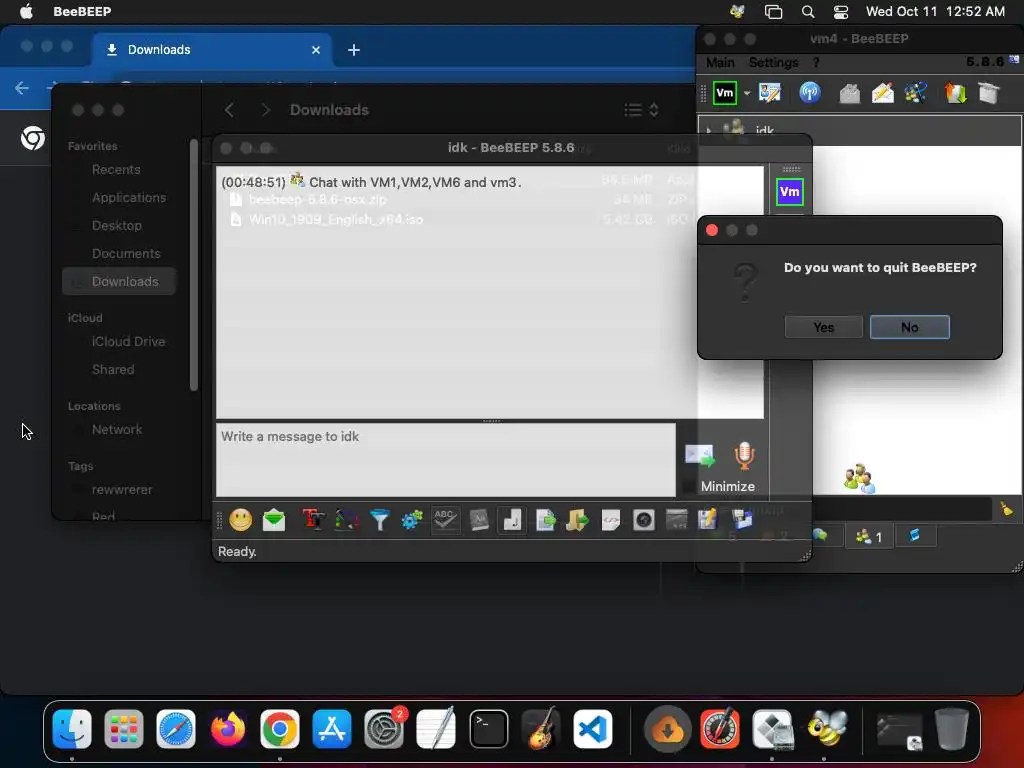This screenshot has height=768, width=1024.
Task: Open the font color wheel icon
Action: tap(346, 520)
